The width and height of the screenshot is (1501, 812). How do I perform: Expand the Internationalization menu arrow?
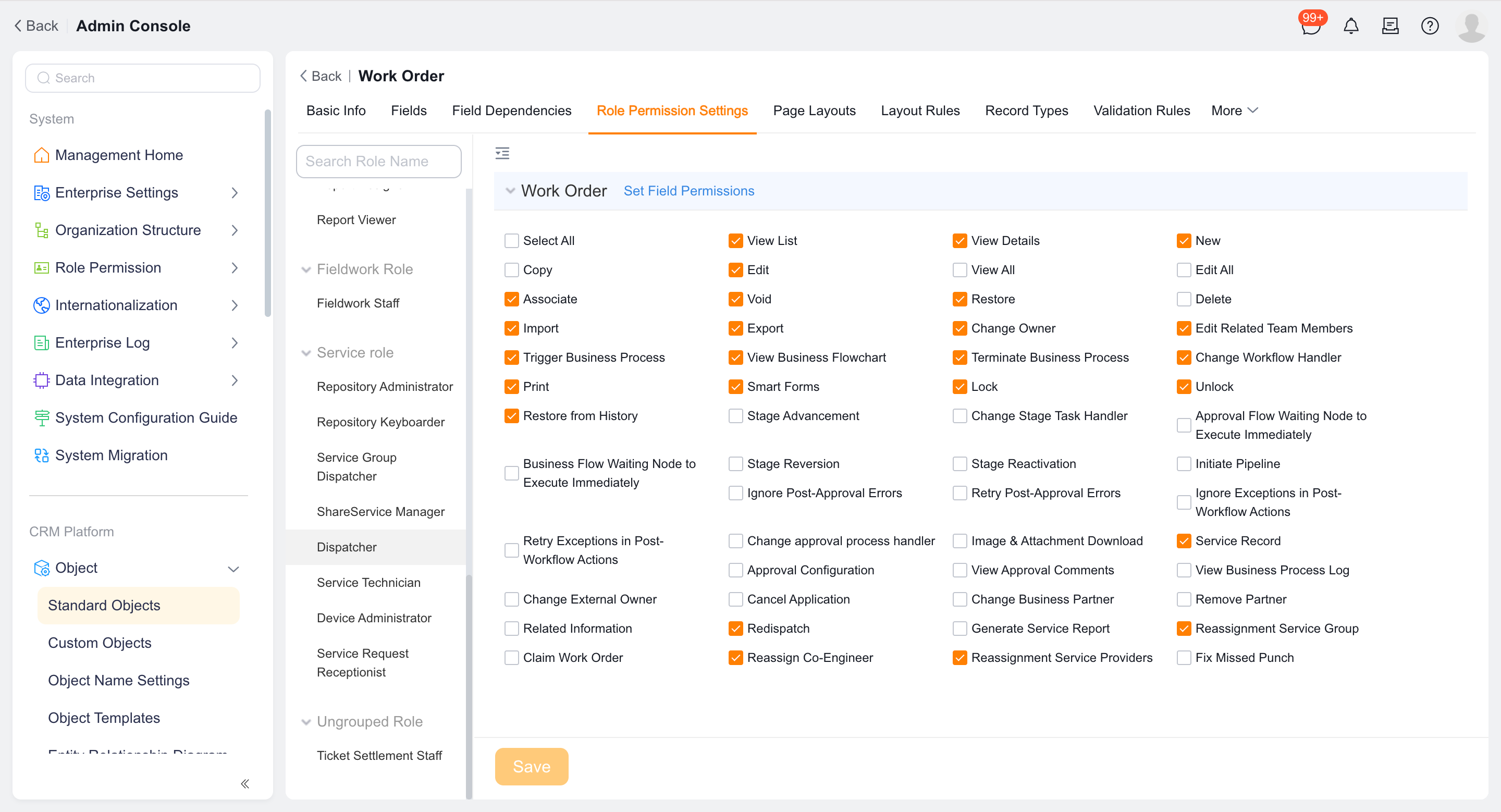(235, 305)
